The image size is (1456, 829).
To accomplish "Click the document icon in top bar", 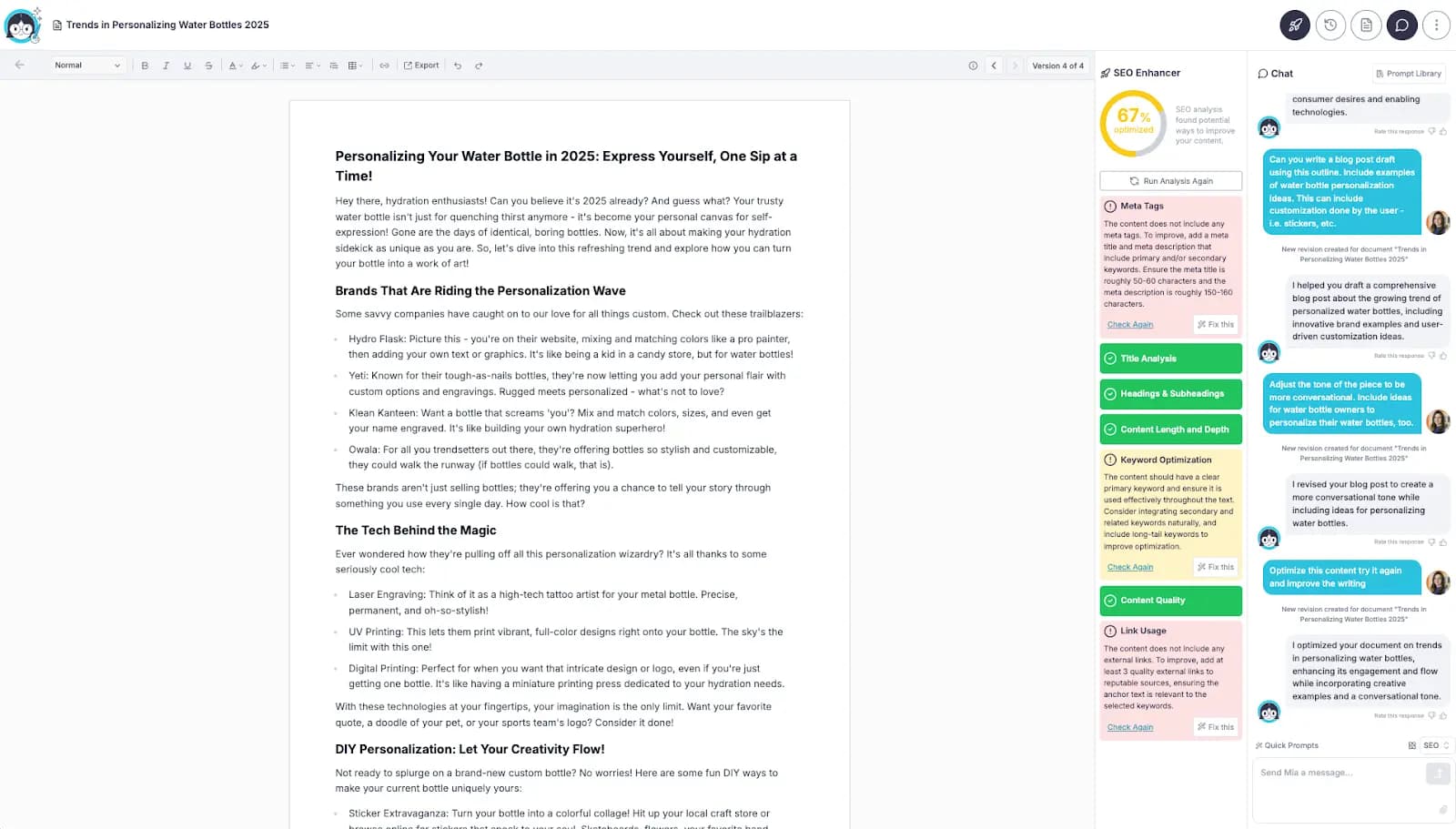I will pyautogui.click(x=1366, y=25).
